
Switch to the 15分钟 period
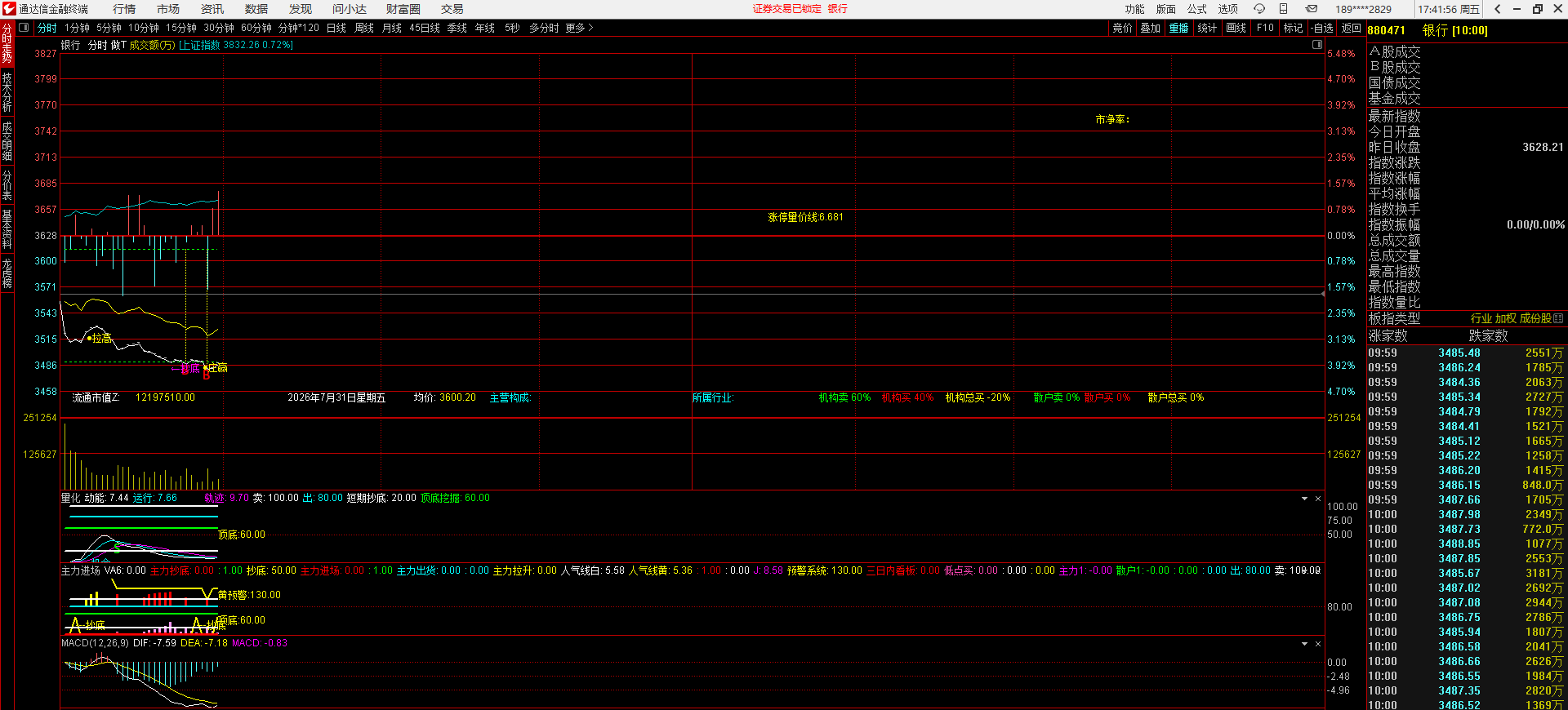point(181,28)
